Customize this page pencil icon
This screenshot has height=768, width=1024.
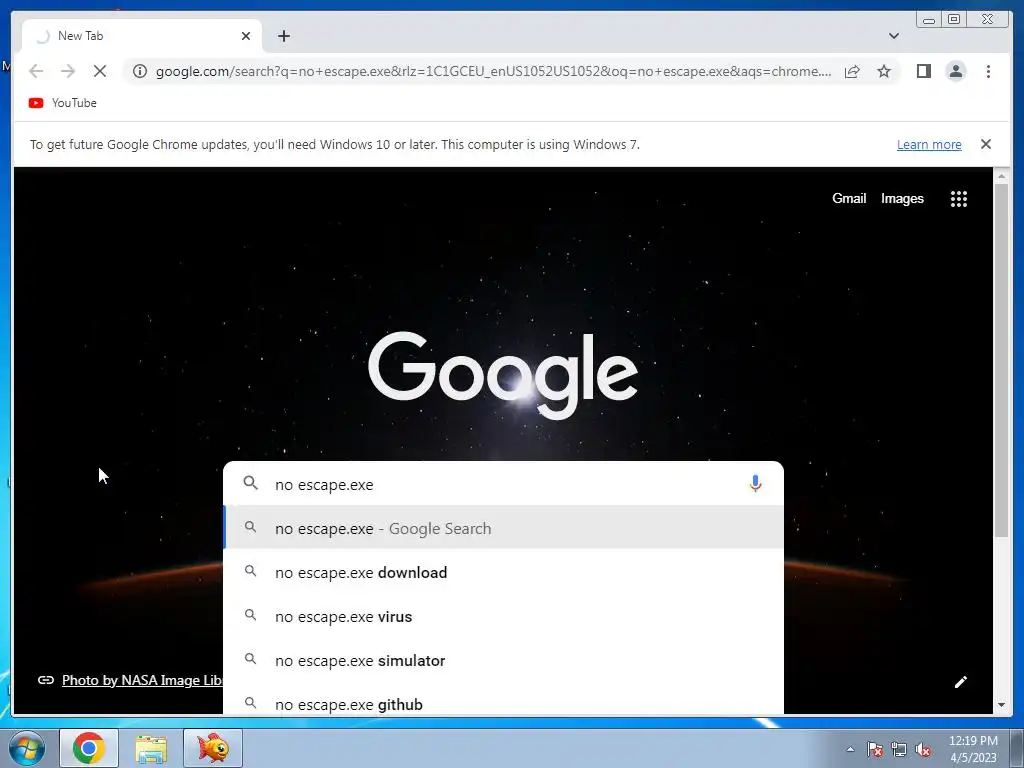(960, 682)
